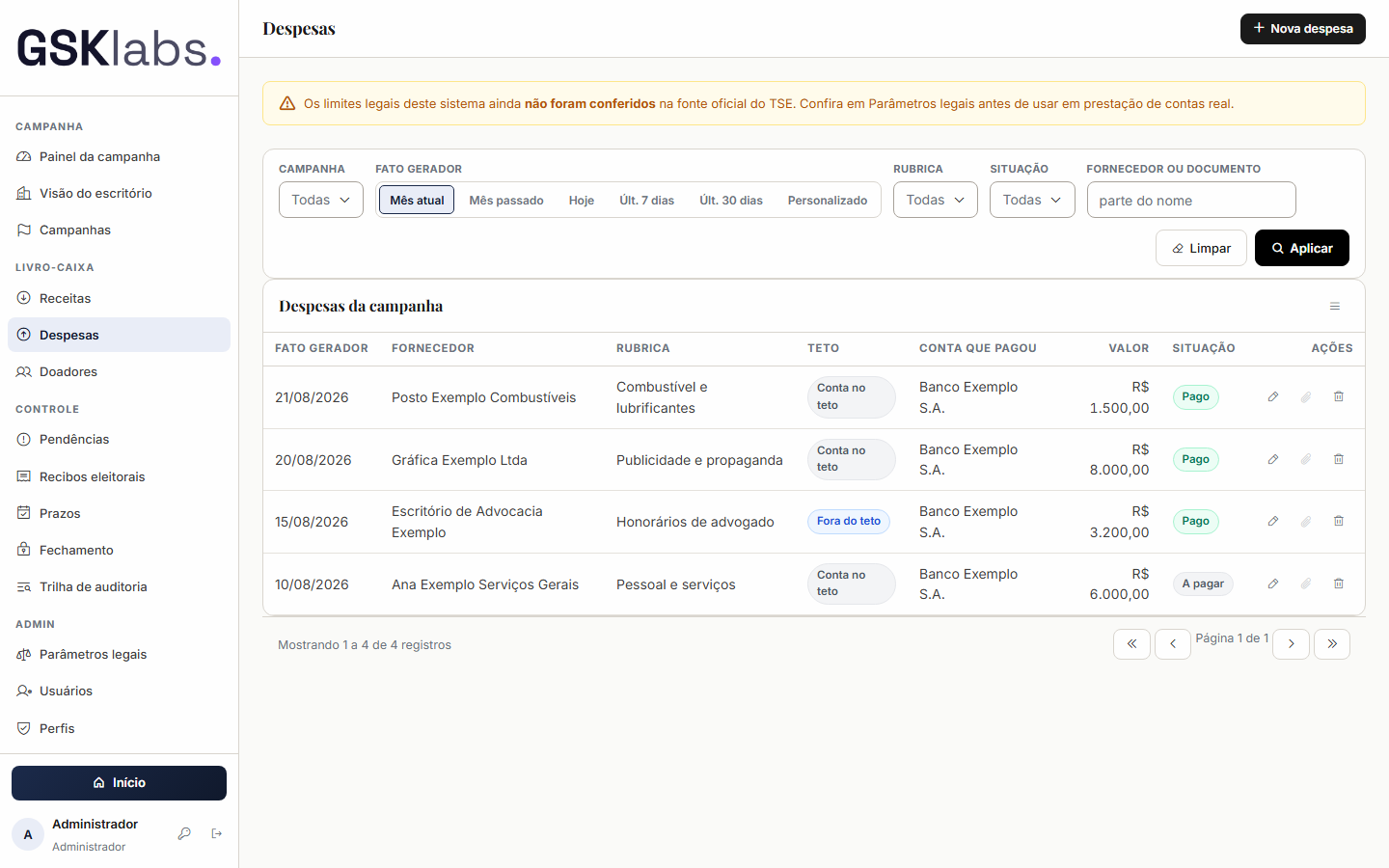Edit the Escritório de Advocacia Exemplo expense
The image size is (1389, 868).
tap(1273, 522)
